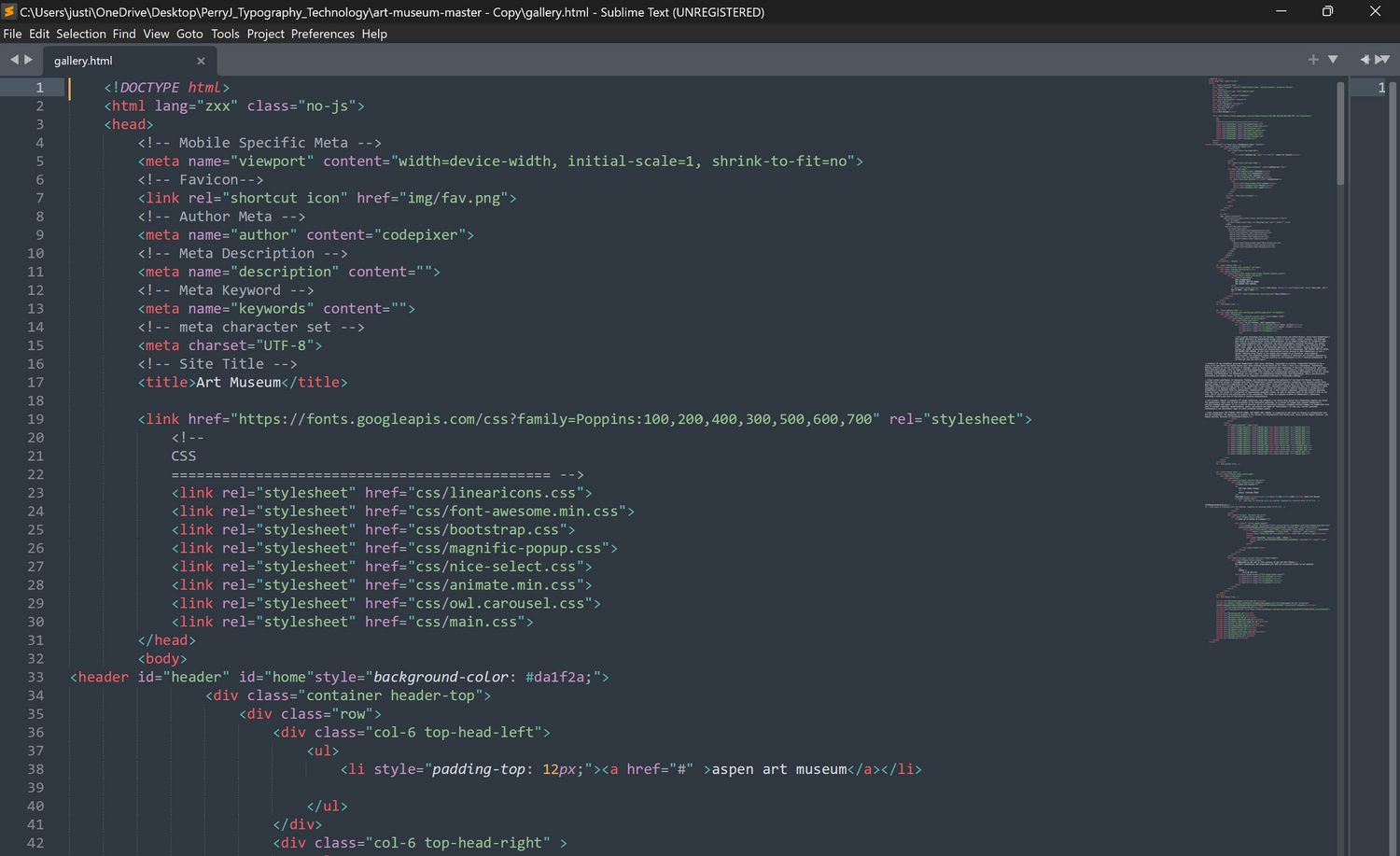The width and height of the screenshot is (1400, 856).
Task: Go to next tab with right arrow beside gallery.html tab
Action: (x=28, y=60)
